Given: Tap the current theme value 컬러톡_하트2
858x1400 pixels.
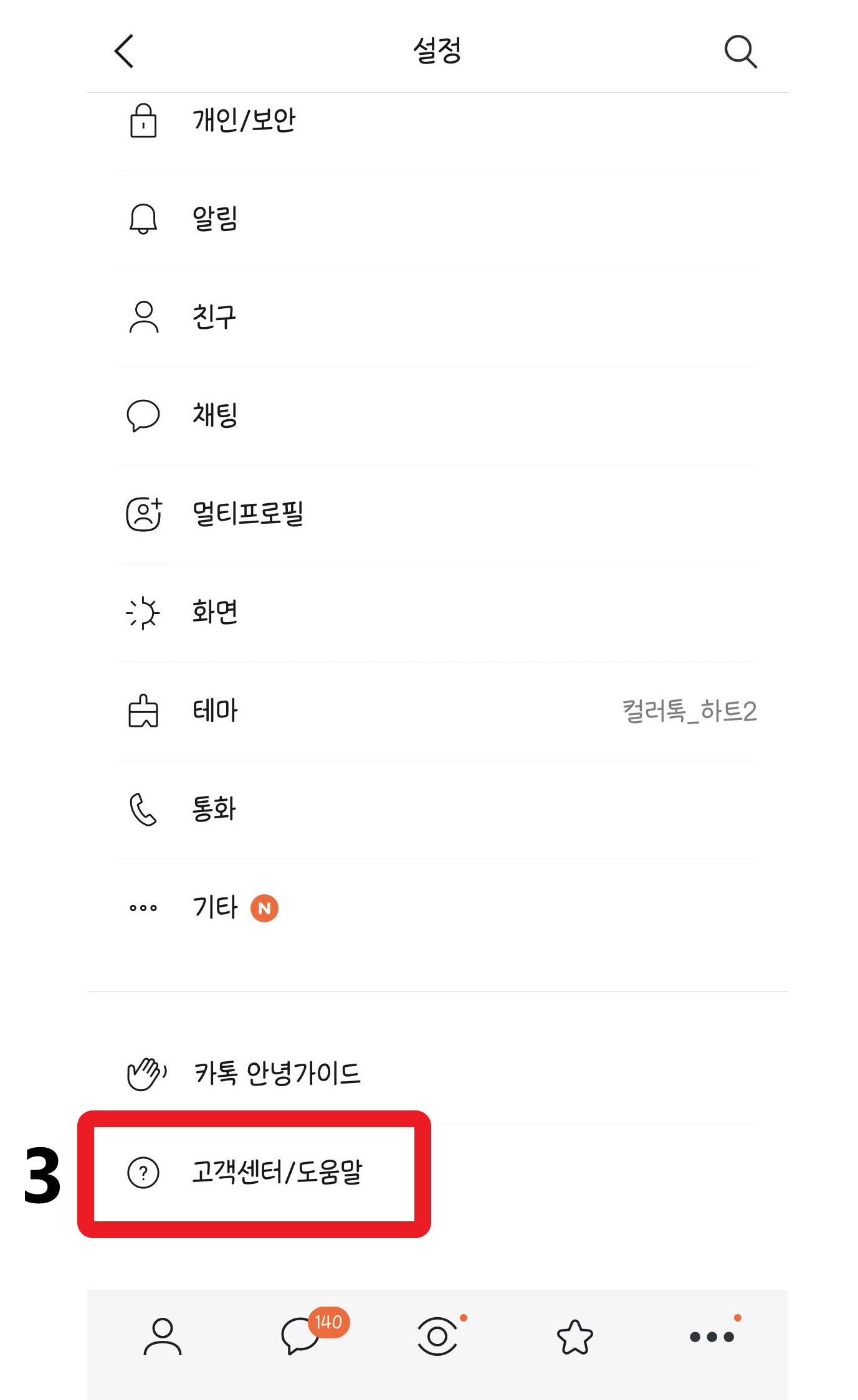Looking at the screenshot, I should [689, 711].
